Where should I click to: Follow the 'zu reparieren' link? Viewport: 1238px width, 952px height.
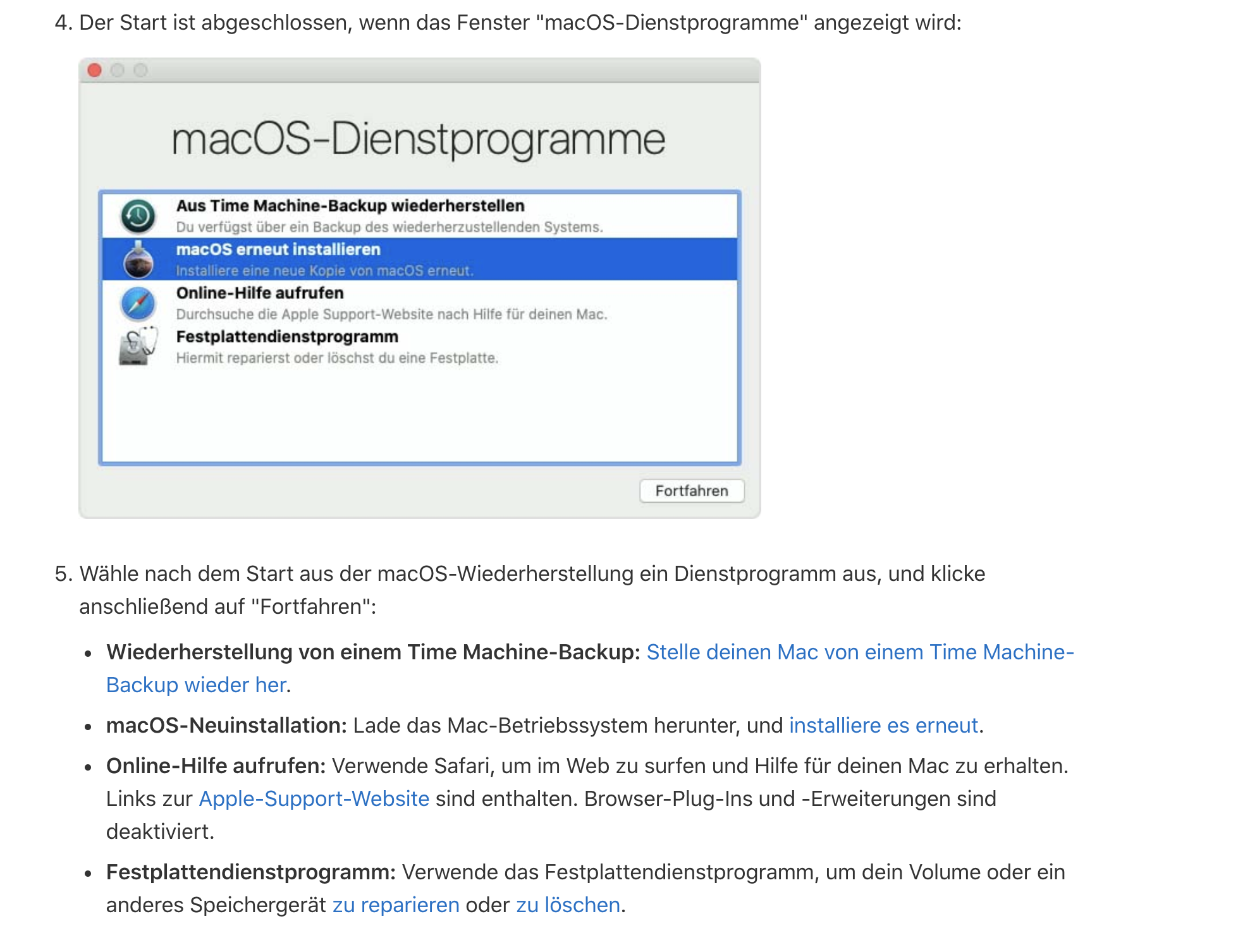coord(396,905)
